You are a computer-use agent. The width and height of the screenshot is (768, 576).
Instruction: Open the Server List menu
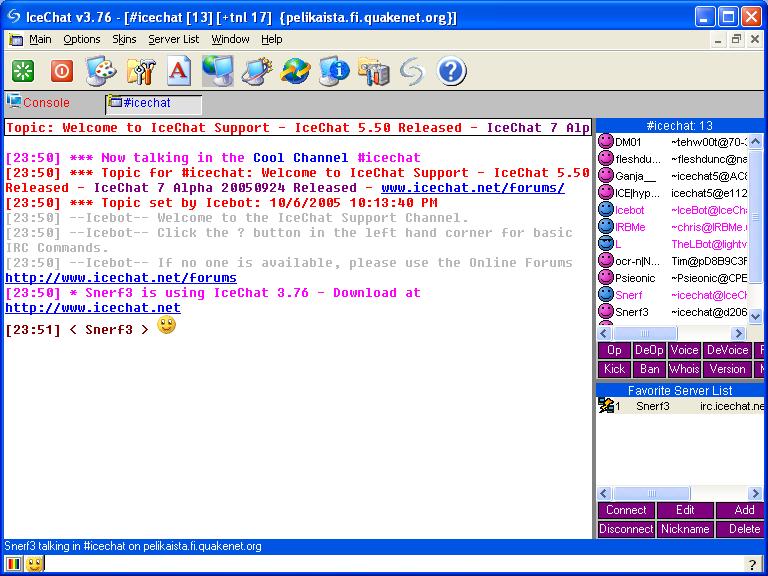coord(174,39)
